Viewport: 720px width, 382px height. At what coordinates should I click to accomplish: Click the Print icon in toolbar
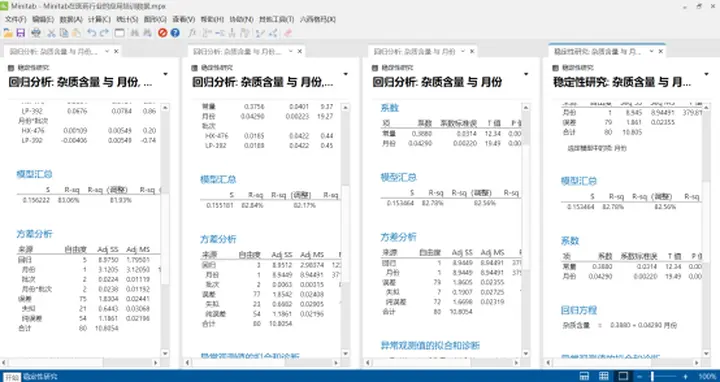tap(36, 33)
